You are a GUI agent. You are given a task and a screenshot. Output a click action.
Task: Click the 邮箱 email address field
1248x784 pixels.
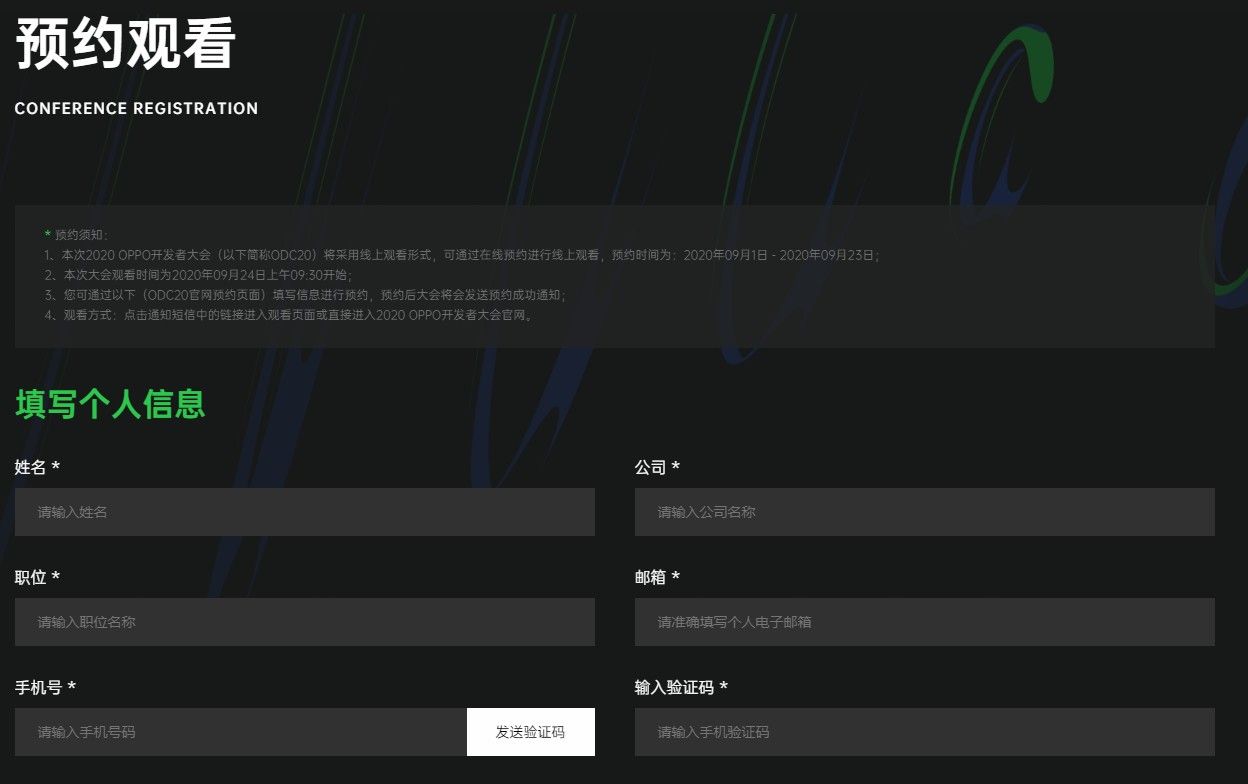coord(925,622)
